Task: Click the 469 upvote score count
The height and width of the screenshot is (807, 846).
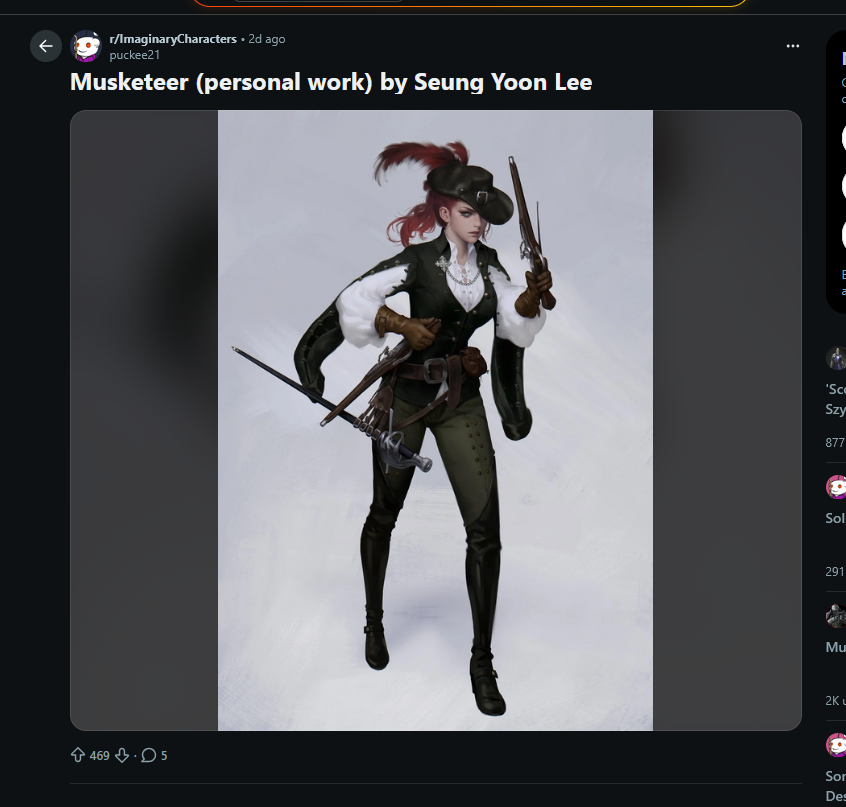Action: click(x=99, y=755)
